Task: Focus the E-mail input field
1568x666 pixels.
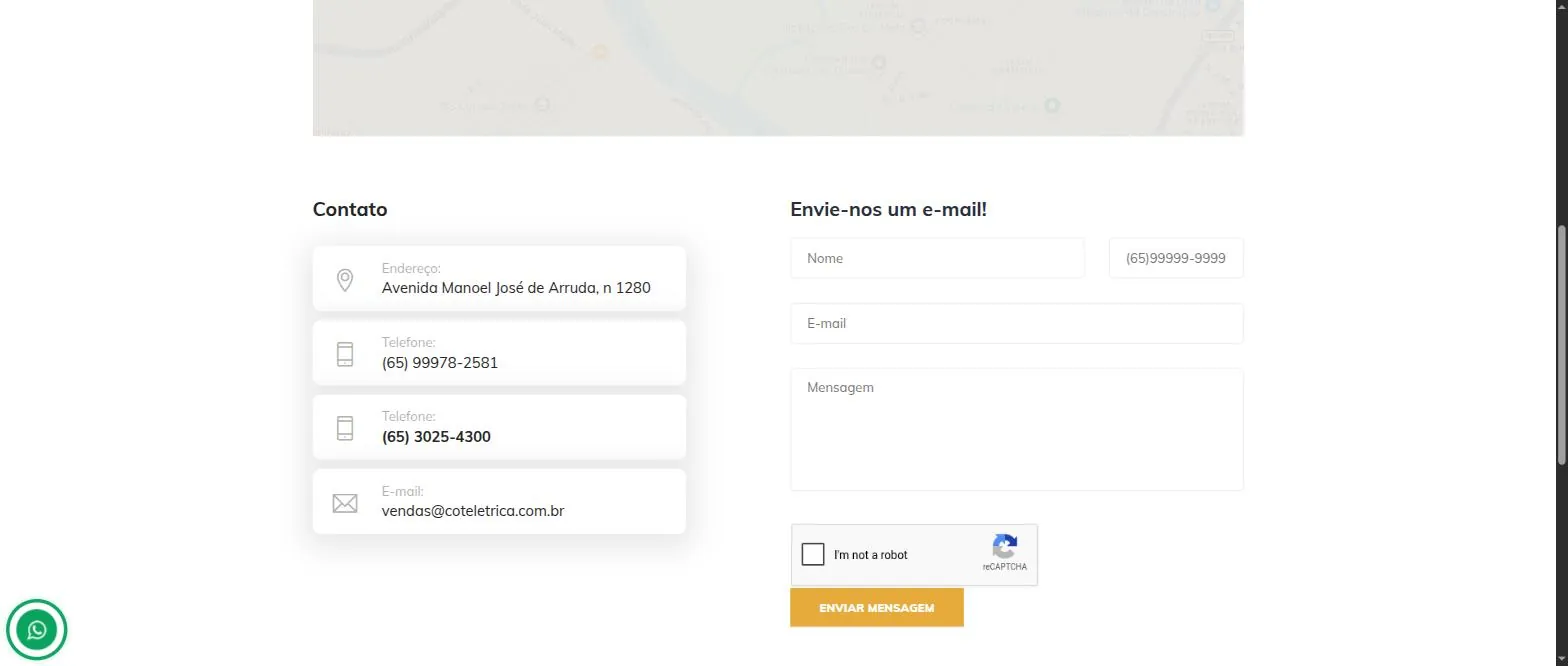Action: click(x=1017, y=323)
